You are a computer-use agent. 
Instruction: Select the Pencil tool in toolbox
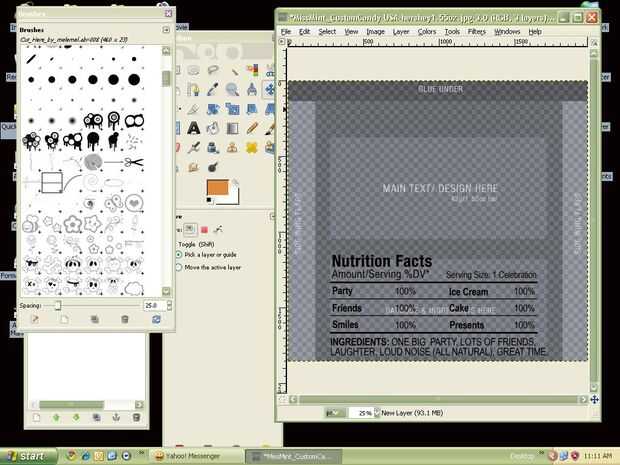tap(252, 128)
